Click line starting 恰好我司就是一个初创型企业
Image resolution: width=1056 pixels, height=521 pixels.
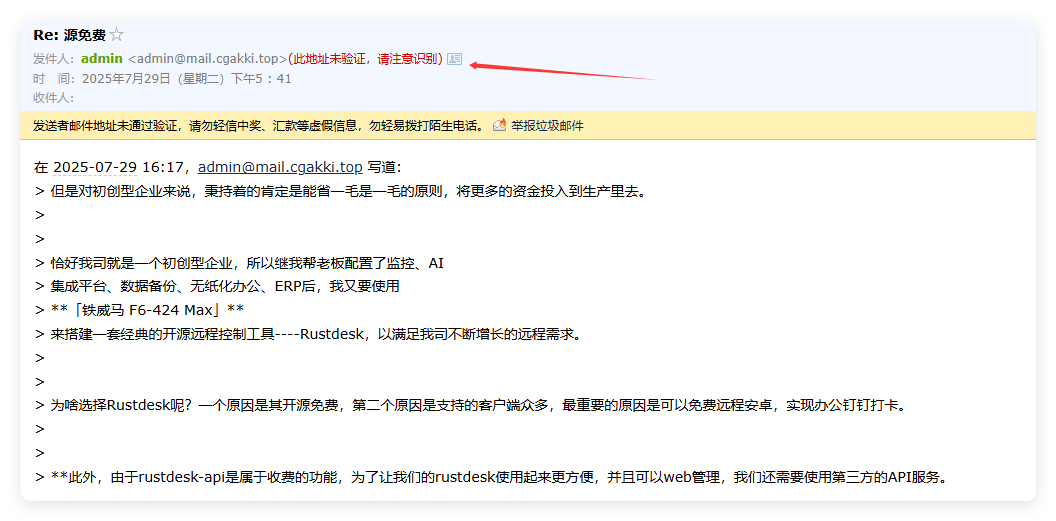point(239,263)
